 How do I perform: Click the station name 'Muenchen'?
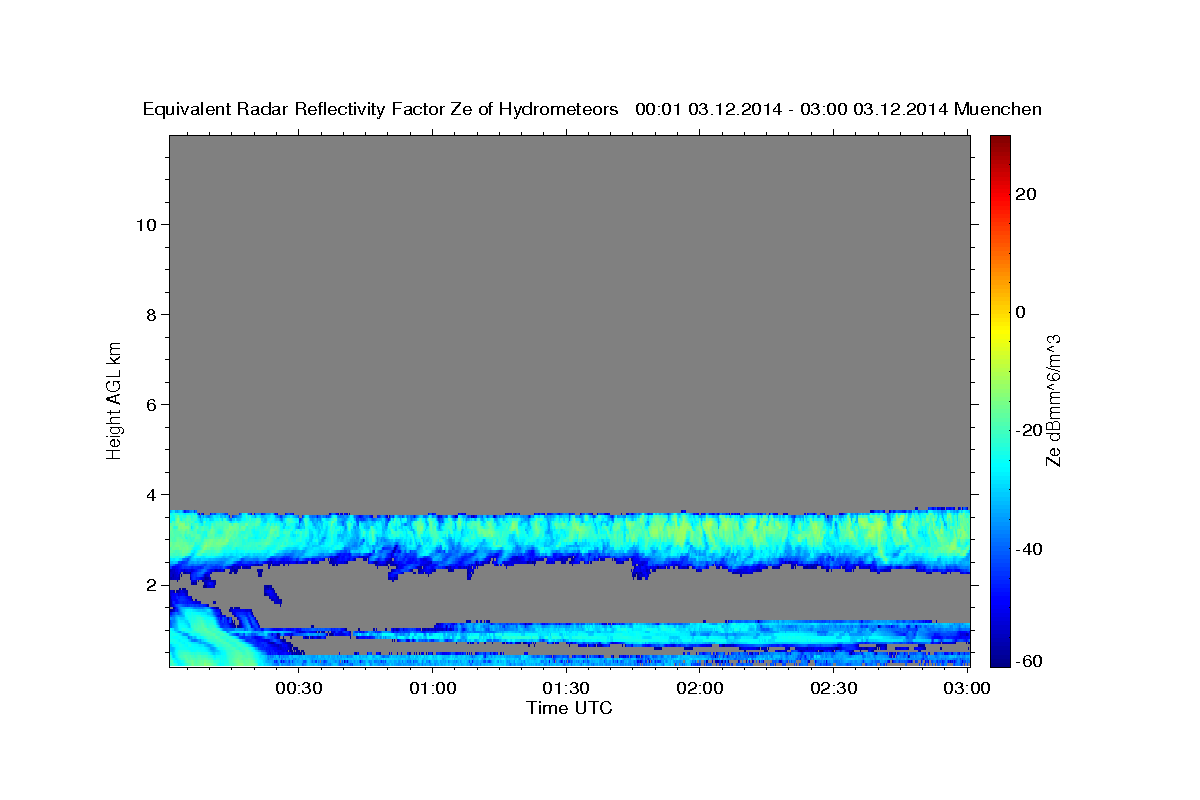point(999,110)
